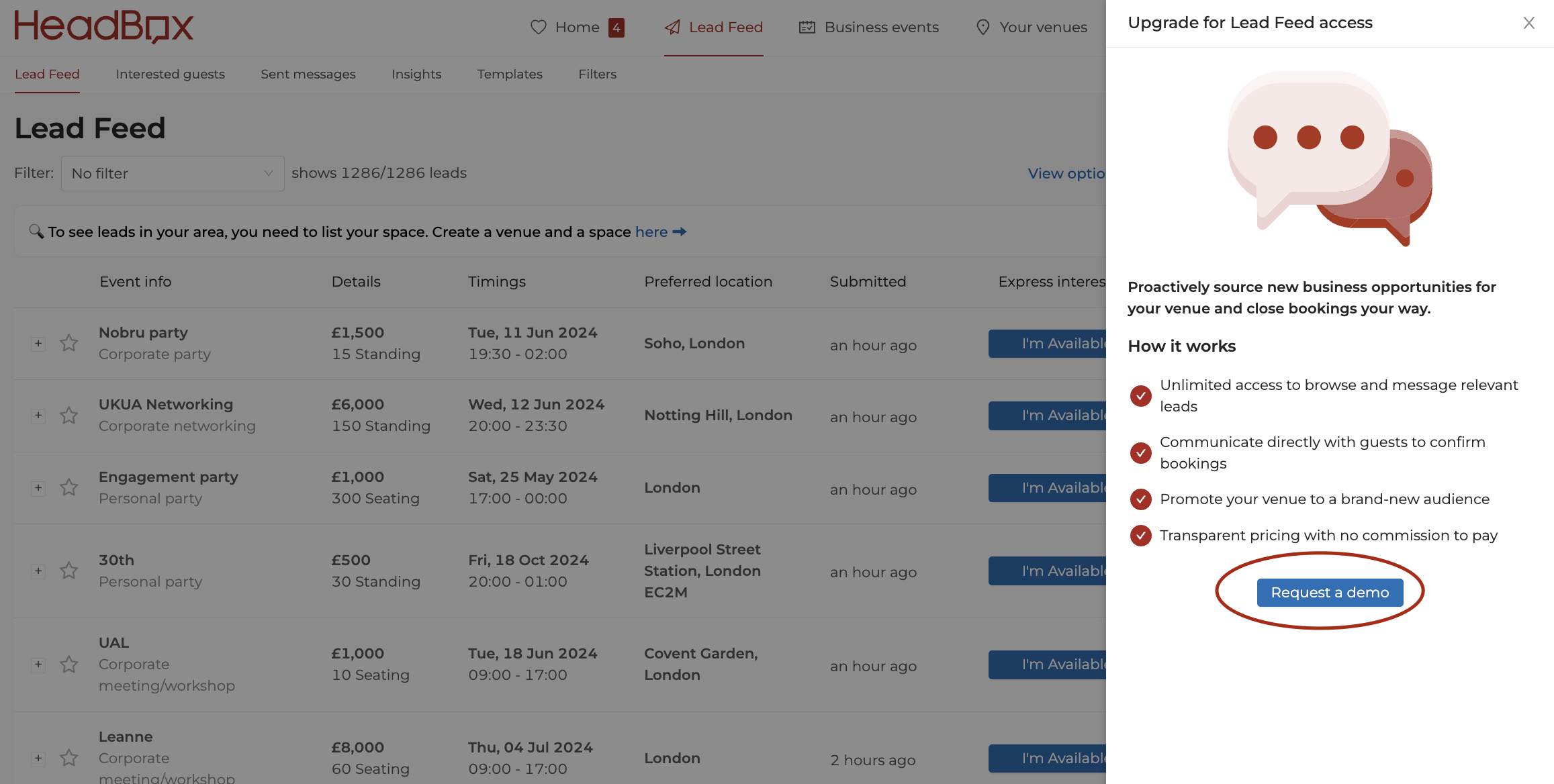1554x784 pixels.
Task: Click the Request a demo button
Action: (1330, 593)
